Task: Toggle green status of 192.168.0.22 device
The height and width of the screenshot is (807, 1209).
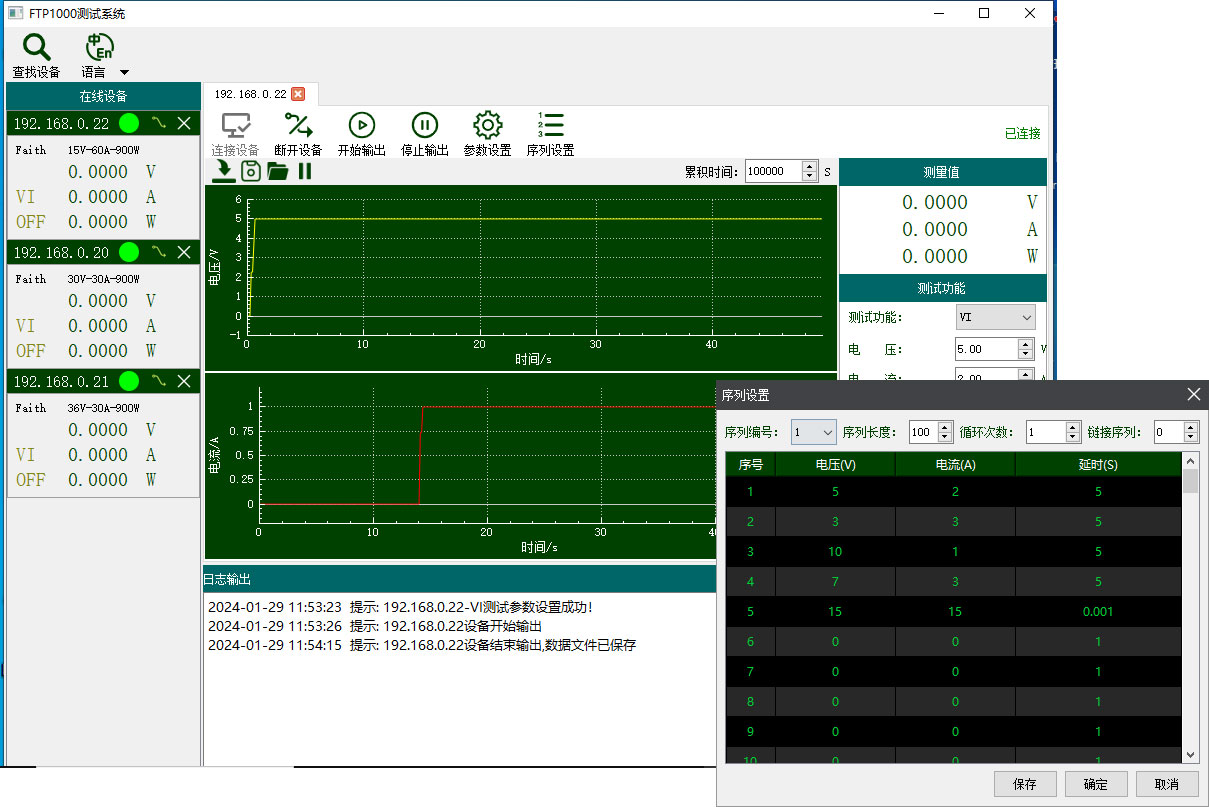Action: (x=129, y=124)
